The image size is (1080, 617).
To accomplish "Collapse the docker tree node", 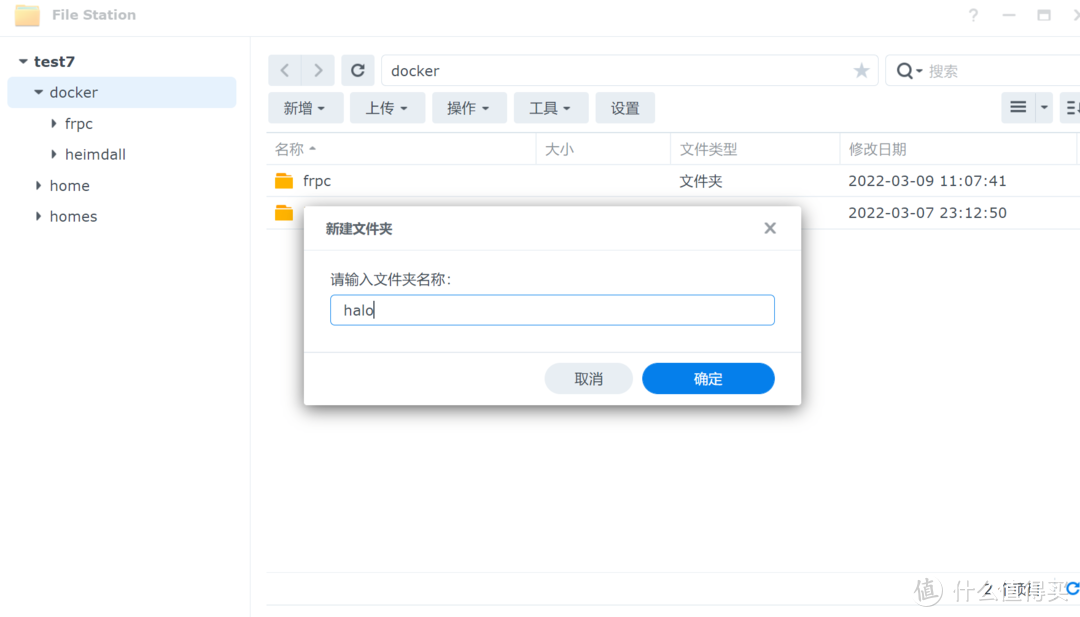I will tap(39, 92).
